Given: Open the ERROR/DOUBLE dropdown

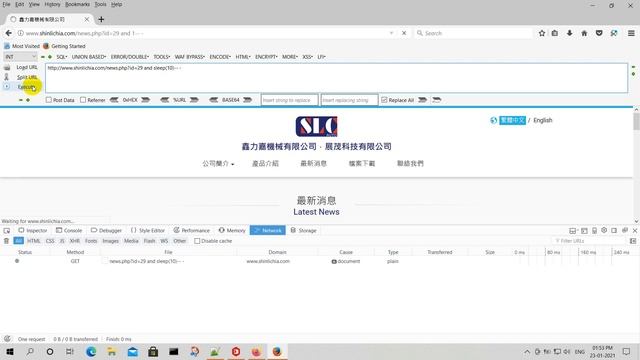Looking at the screenshot, I should (130, 57).
